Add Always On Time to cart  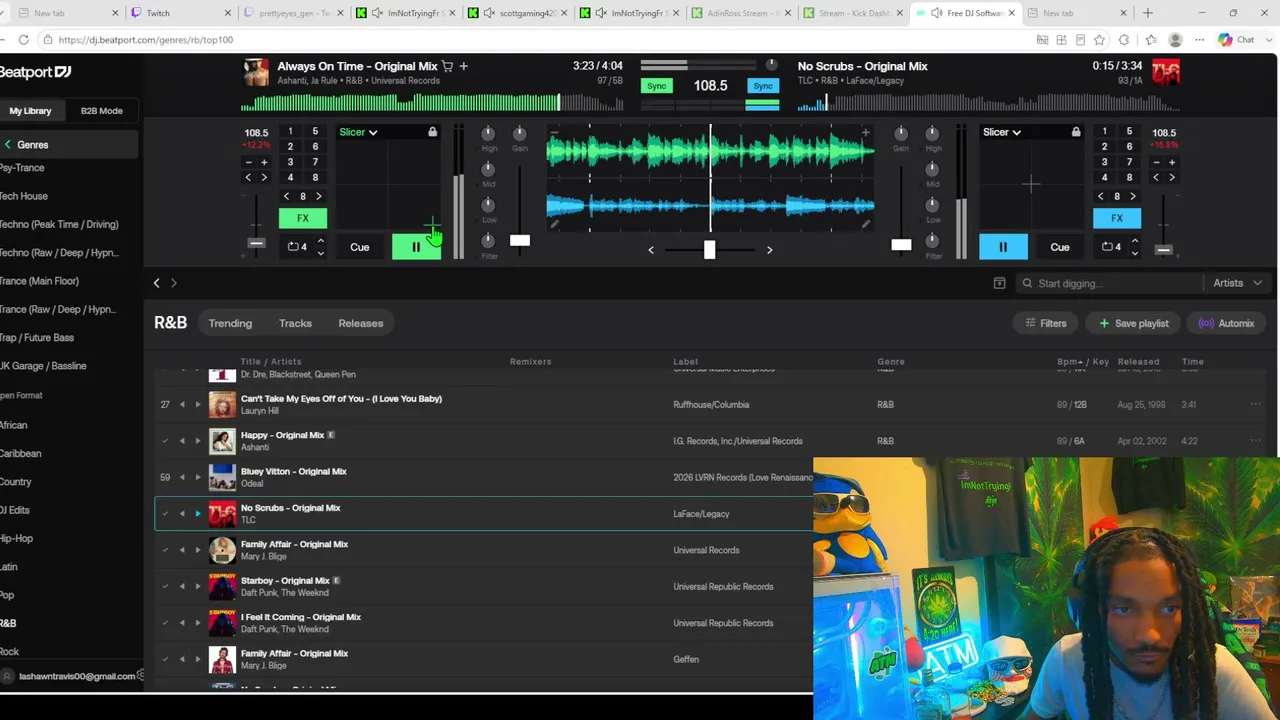coord(447,66)
